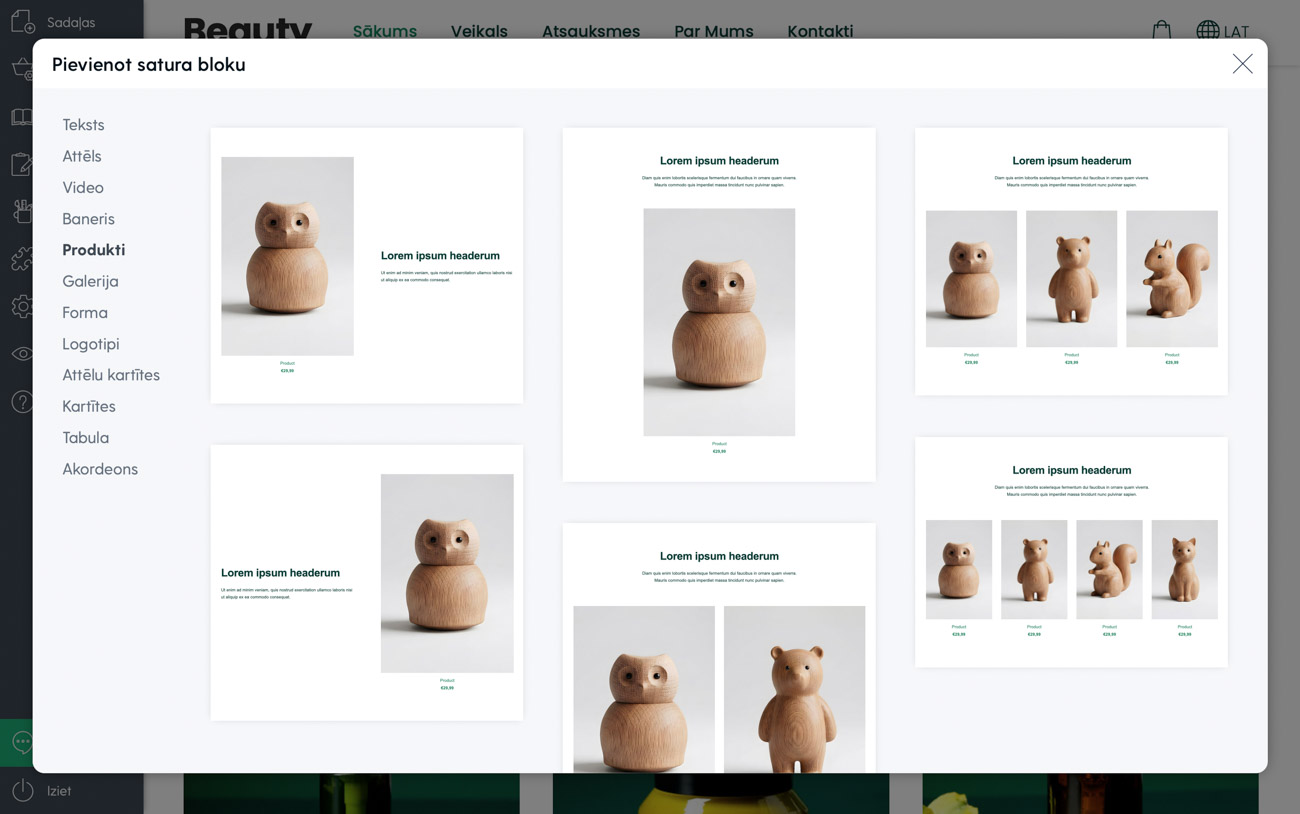The height and width of the screenshot is (814, 1300).
Task: Select the Teksts block category
Action: tap(83, 125)
